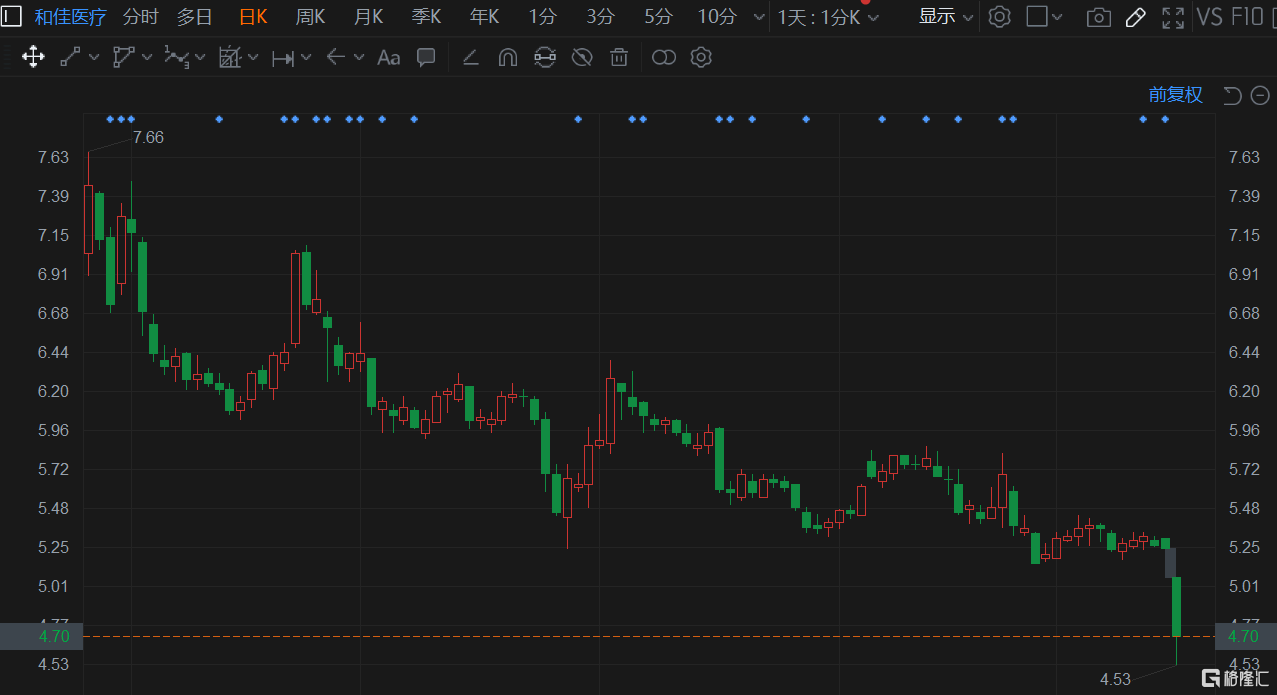
Task: Click the 6.20 right axis label
Action: click(1244, 391)
